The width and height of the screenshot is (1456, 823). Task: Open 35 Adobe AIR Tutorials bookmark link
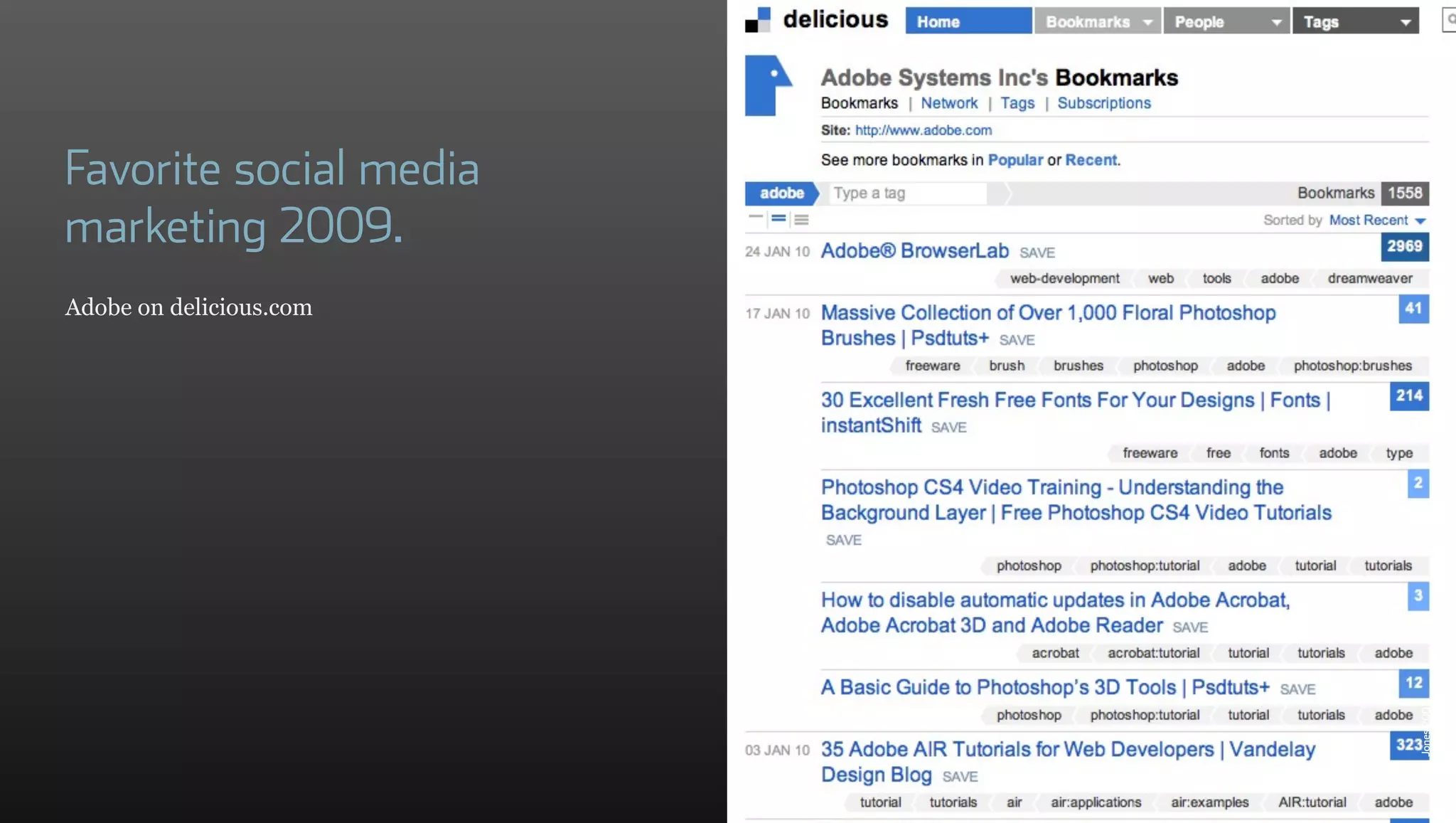[1068, 762]
